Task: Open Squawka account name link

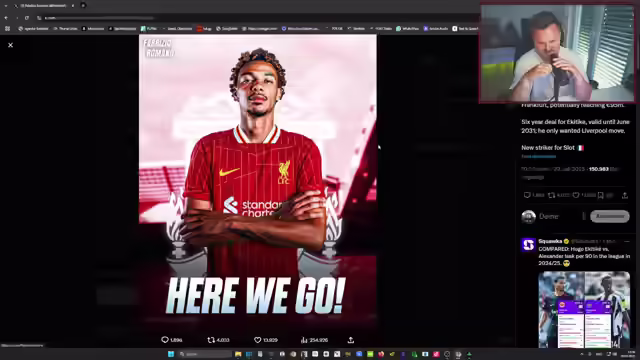Action: pos(550,241)
